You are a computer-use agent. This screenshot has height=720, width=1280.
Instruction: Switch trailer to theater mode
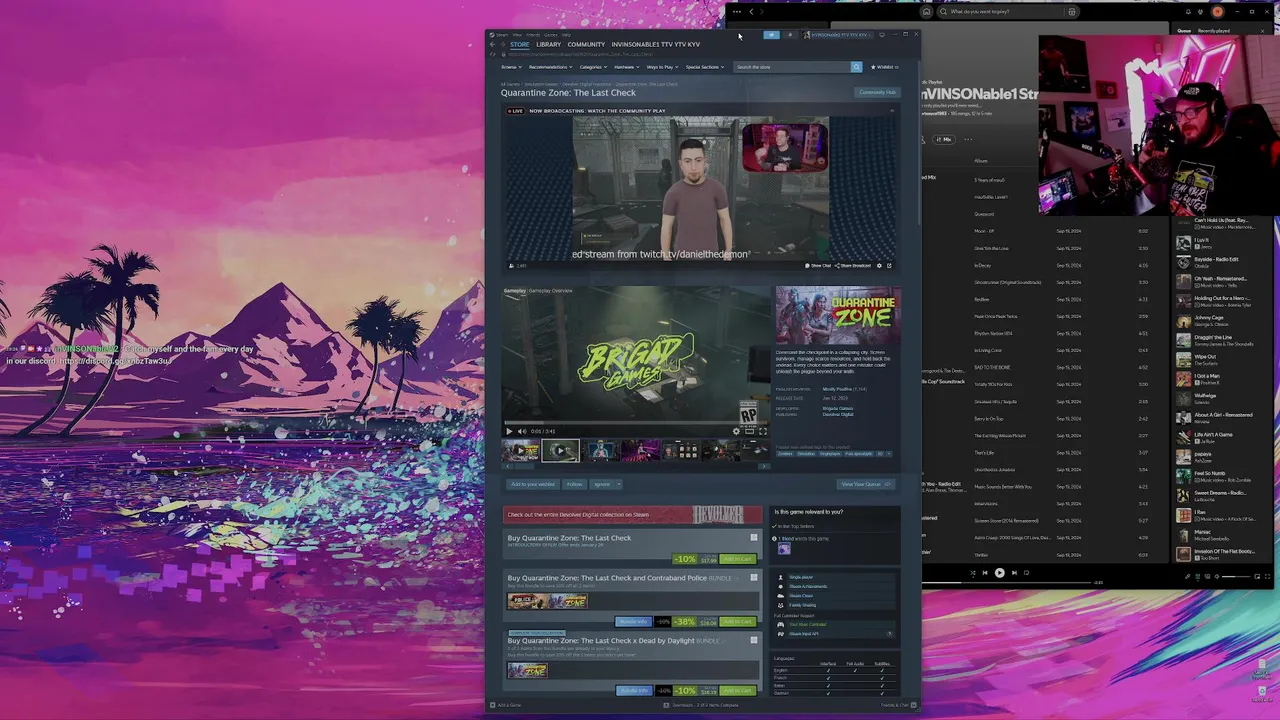coord(749,432)
